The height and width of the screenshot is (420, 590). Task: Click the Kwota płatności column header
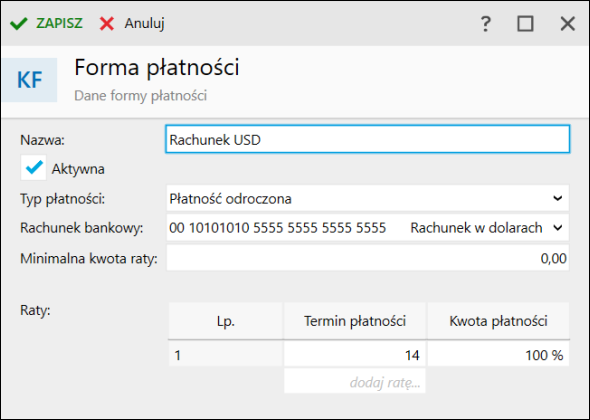[498, 321]
